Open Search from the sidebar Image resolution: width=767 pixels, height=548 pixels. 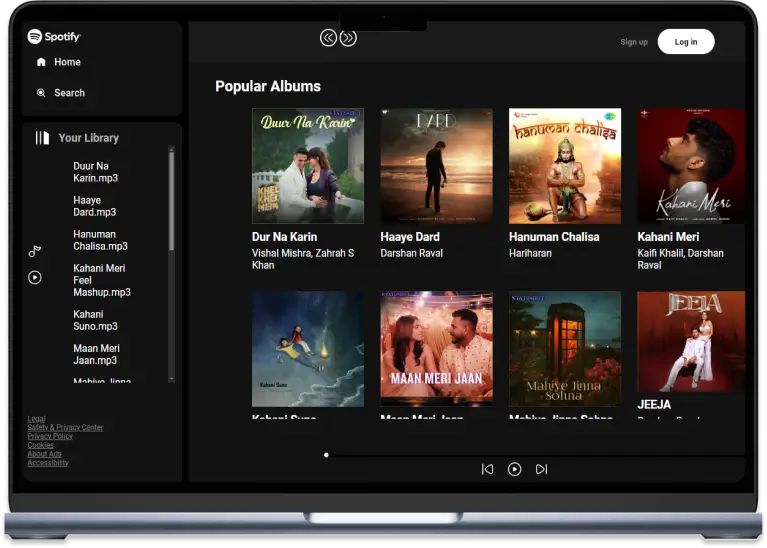pos(69,93)
